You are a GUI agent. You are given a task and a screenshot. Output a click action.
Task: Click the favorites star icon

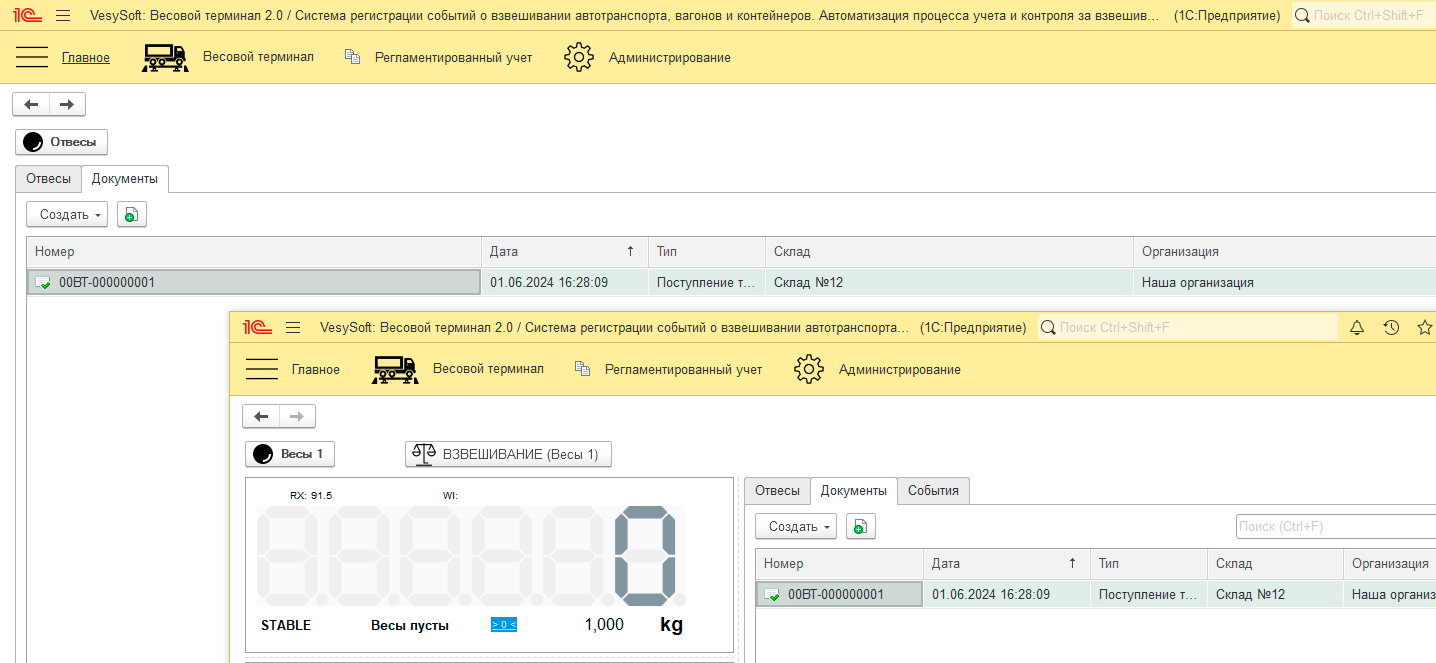pyautogui.click(x=1424, y=327)
